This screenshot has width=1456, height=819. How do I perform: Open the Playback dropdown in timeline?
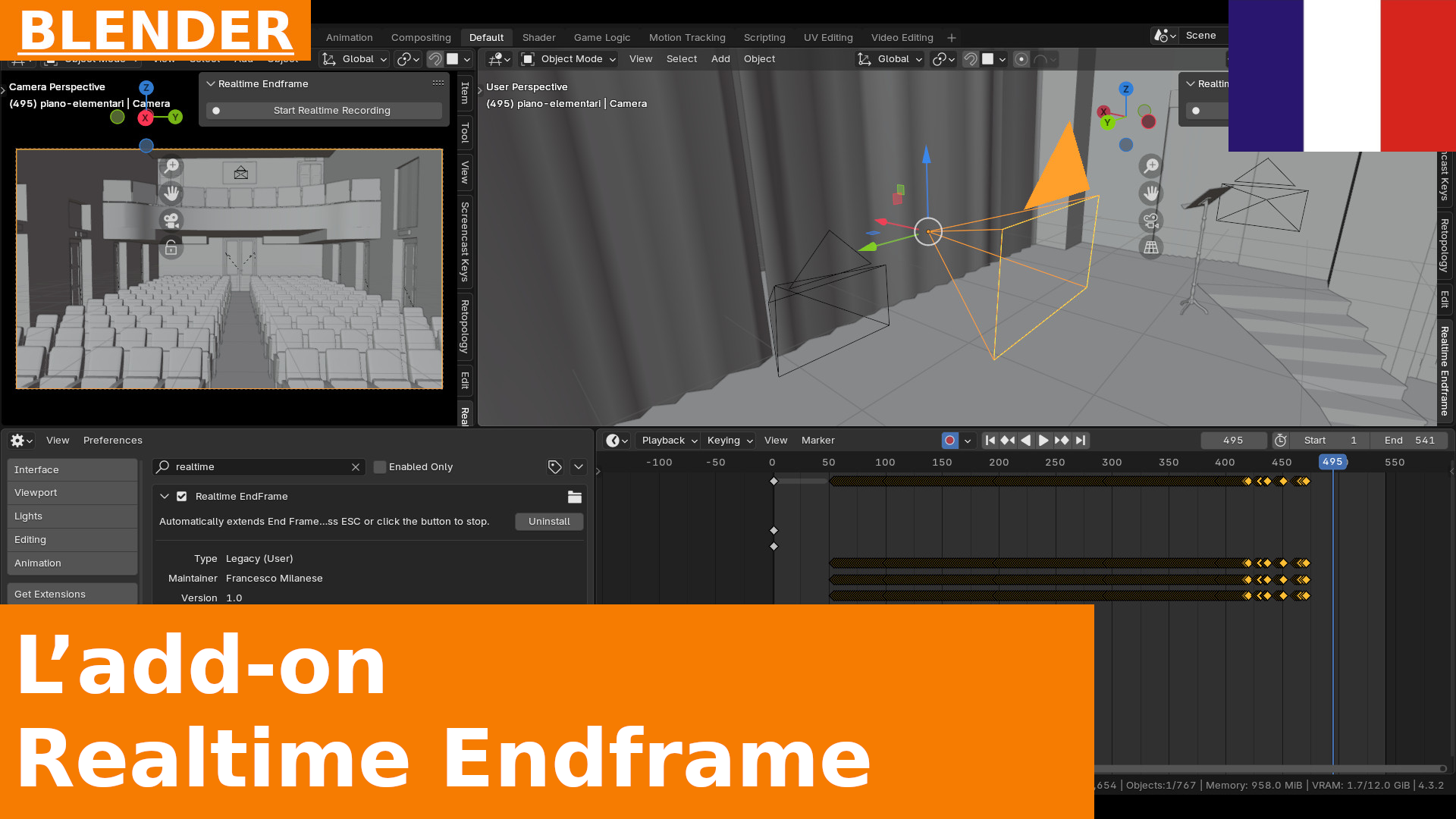click(x=669, y=441)
